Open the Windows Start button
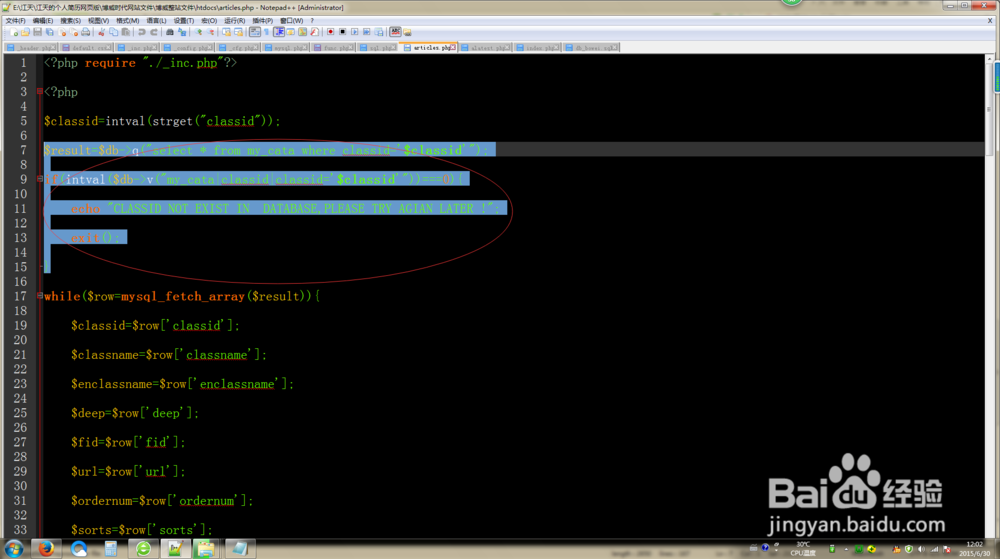The width and height of the screenshot is (1000, 559). point(13,549)
